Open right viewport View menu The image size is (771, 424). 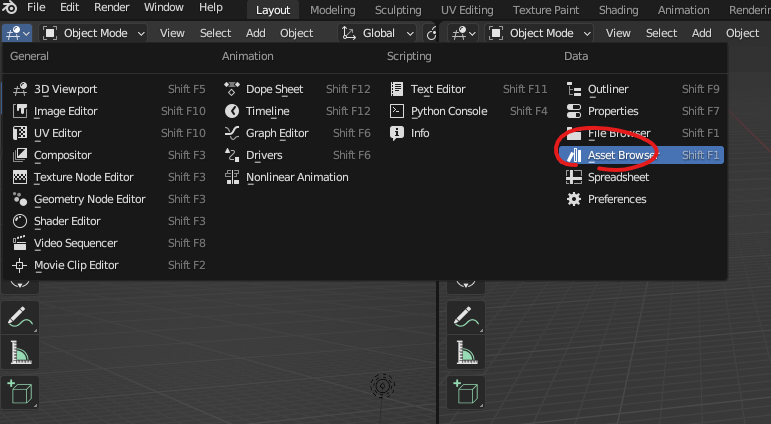pos(618,33)
